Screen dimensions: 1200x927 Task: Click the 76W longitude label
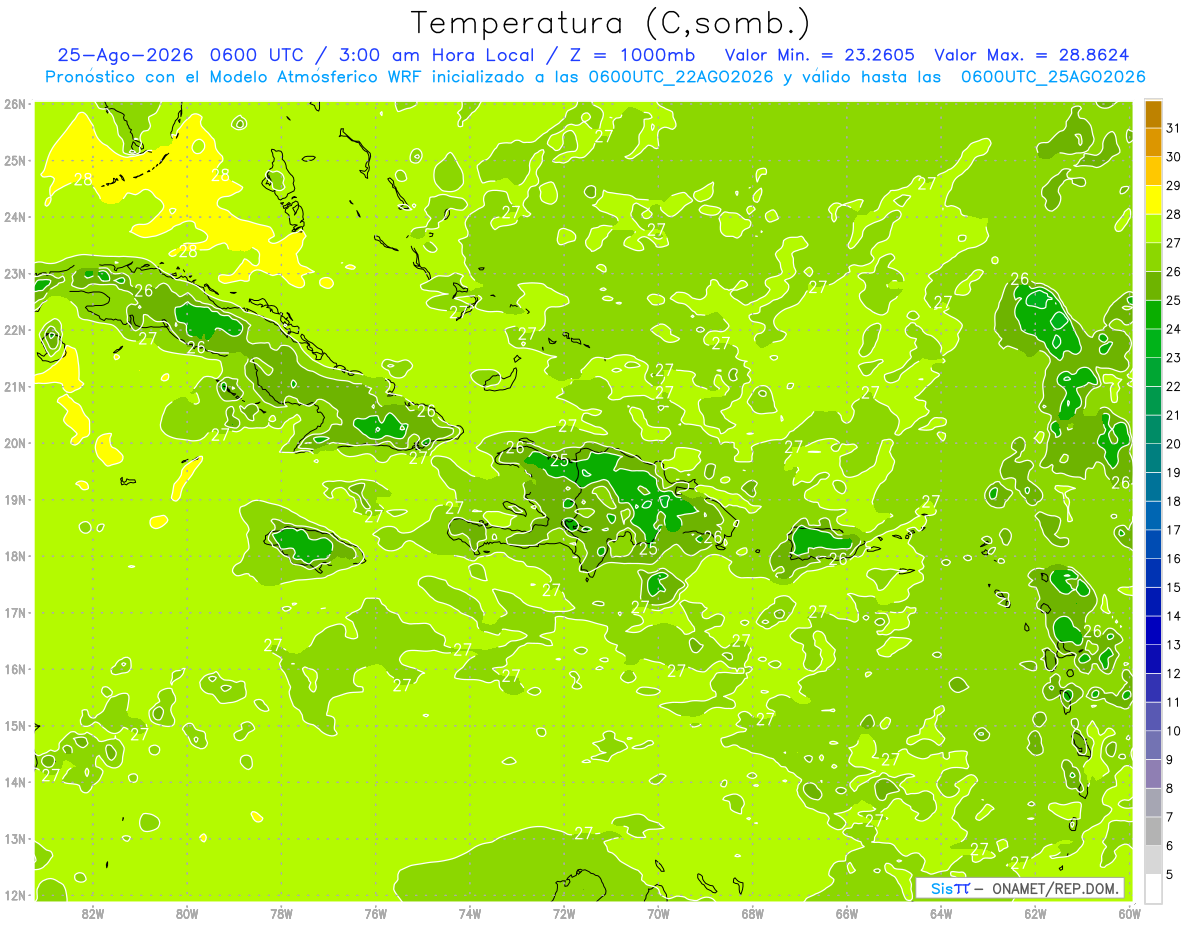376,913
